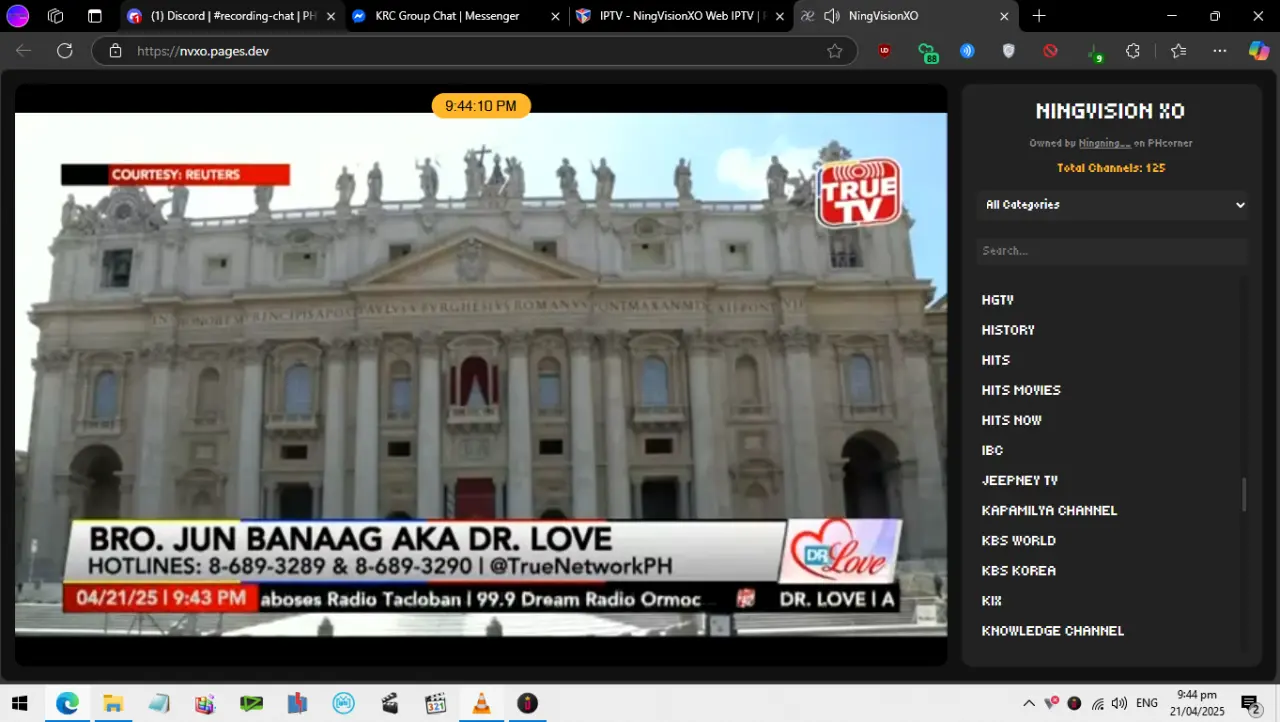Open the shield extension icon
This screenshot has height=722, width=1280.
(1009, 51)
